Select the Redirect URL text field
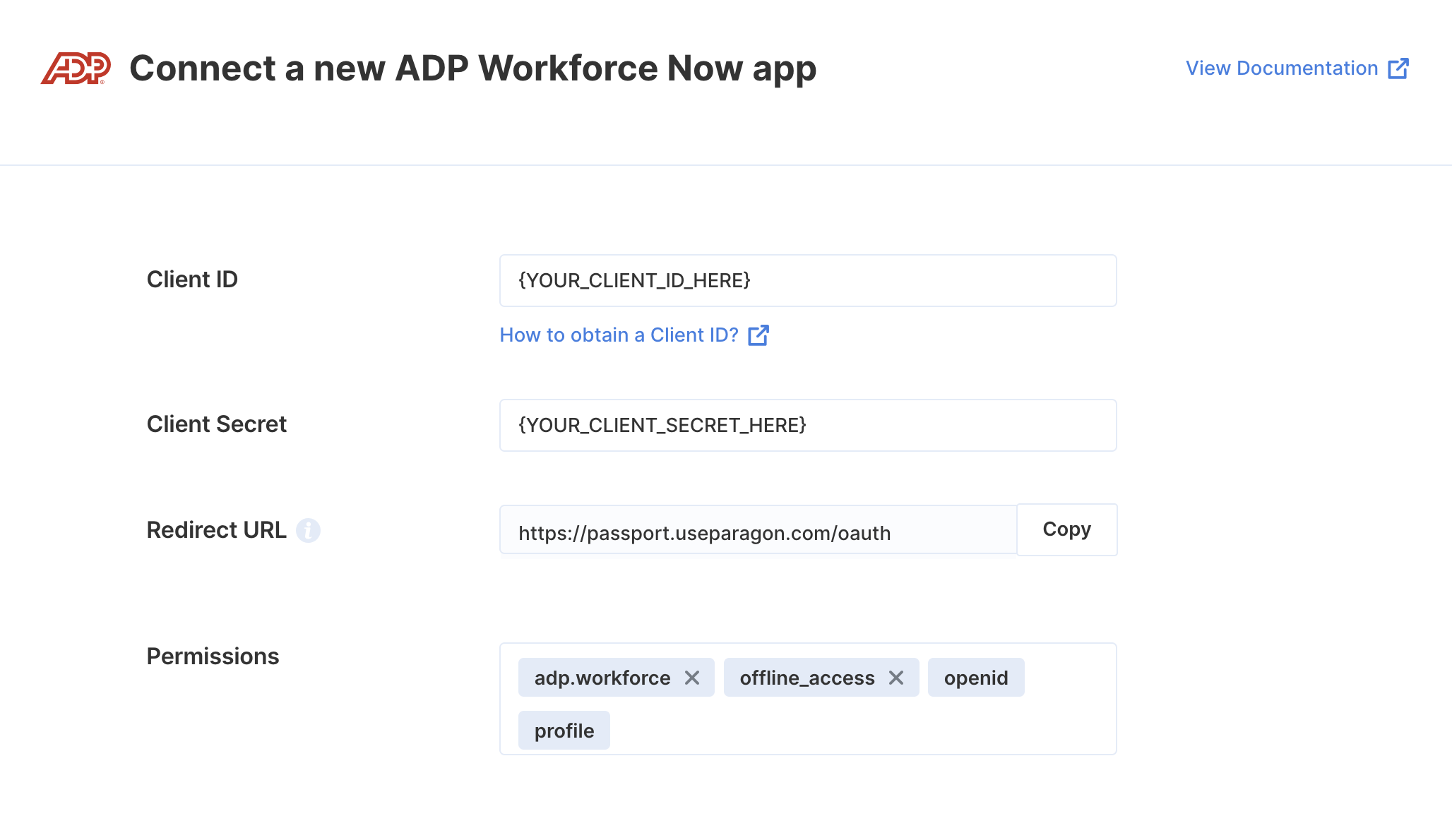1452x840 pixels. 758,530
